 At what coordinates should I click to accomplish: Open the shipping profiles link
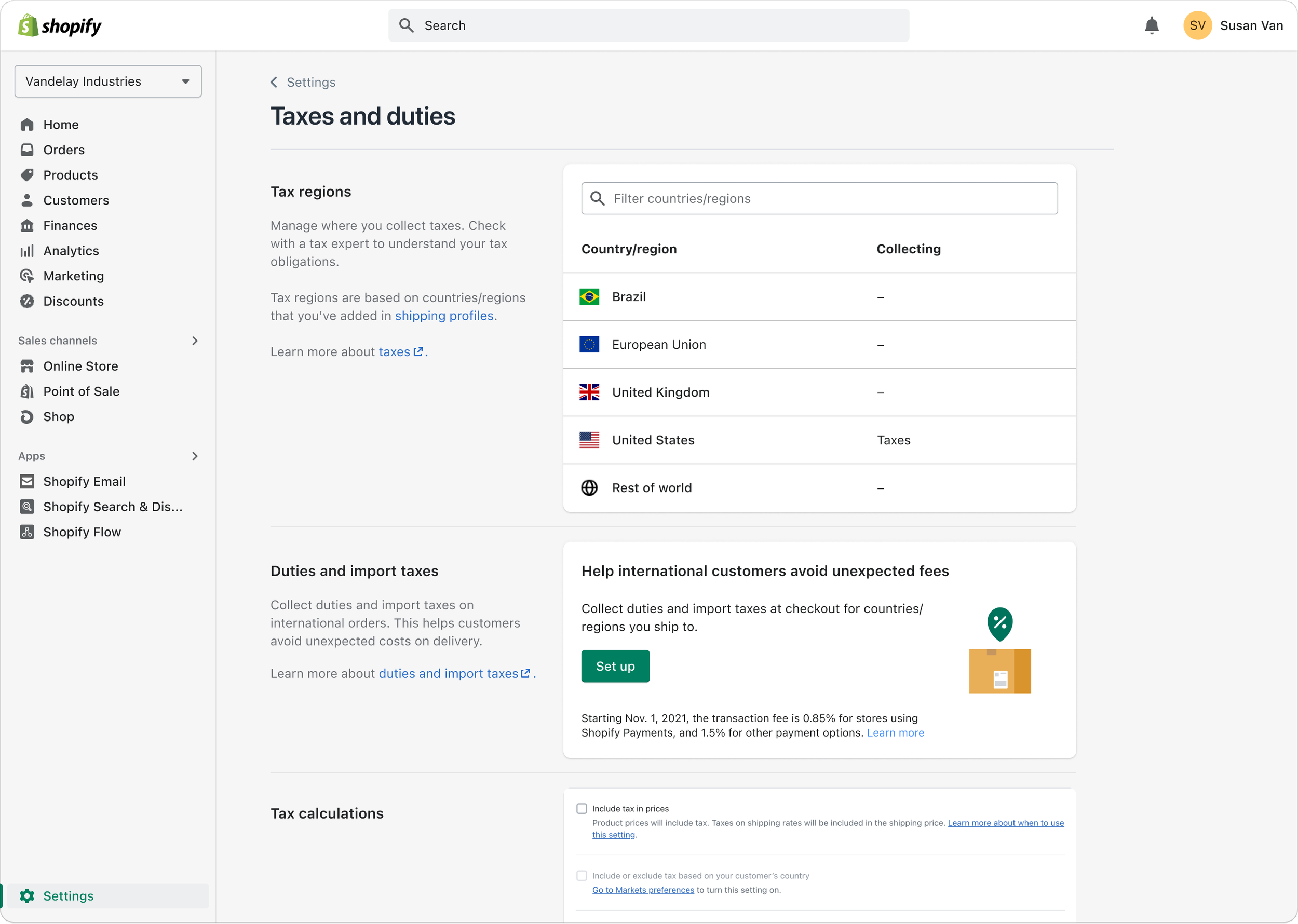pyautogui.click(x=444, y=316)
